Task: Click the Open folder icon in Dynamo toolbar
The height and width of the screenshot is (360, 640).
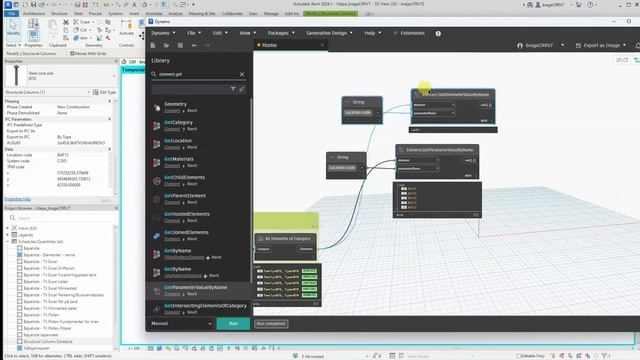Action: (x=167, y=45)
